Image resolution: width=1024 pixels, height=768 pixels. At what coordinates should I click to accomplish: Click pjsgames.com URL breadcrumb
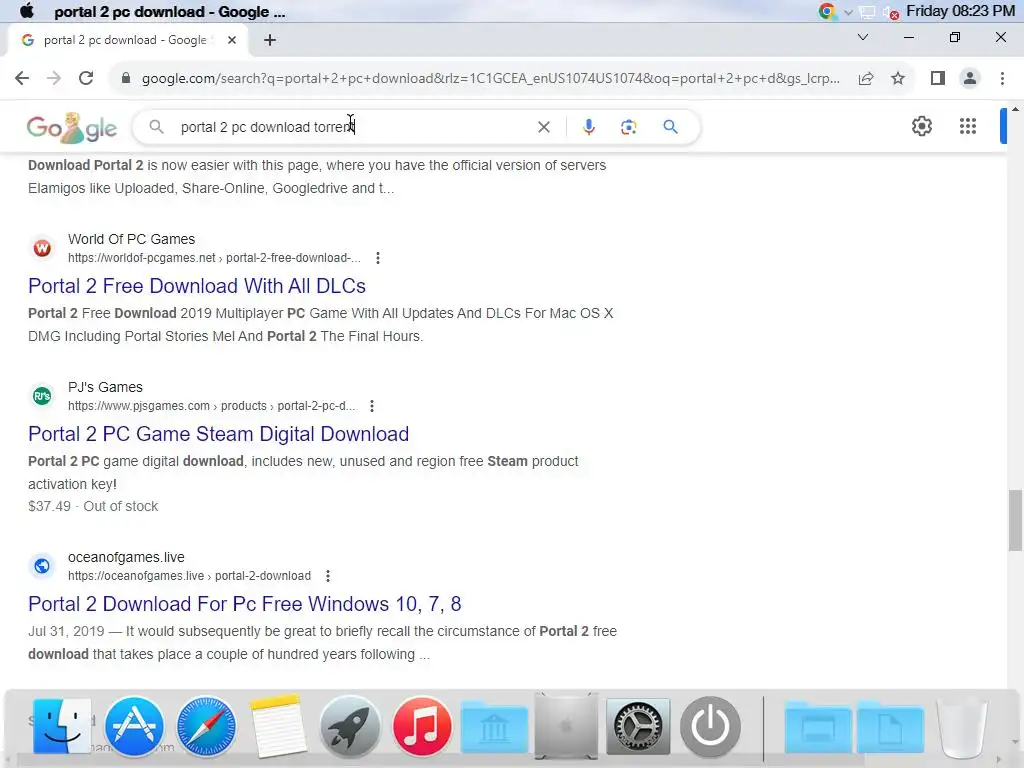tap(212, 406)
